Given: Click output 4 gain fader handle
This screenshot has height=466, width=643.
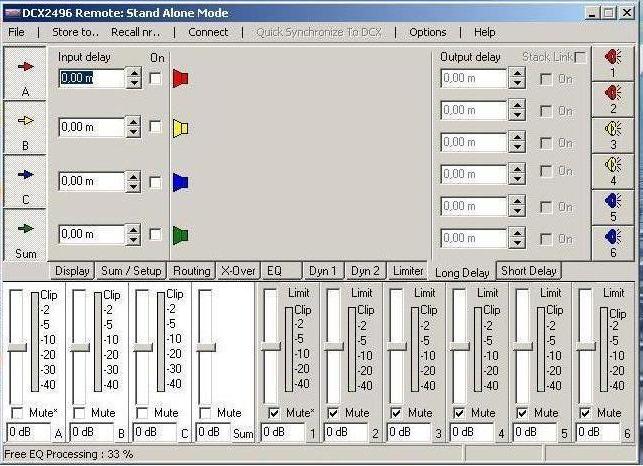Looking at the screenshot, I should (459, 346).
